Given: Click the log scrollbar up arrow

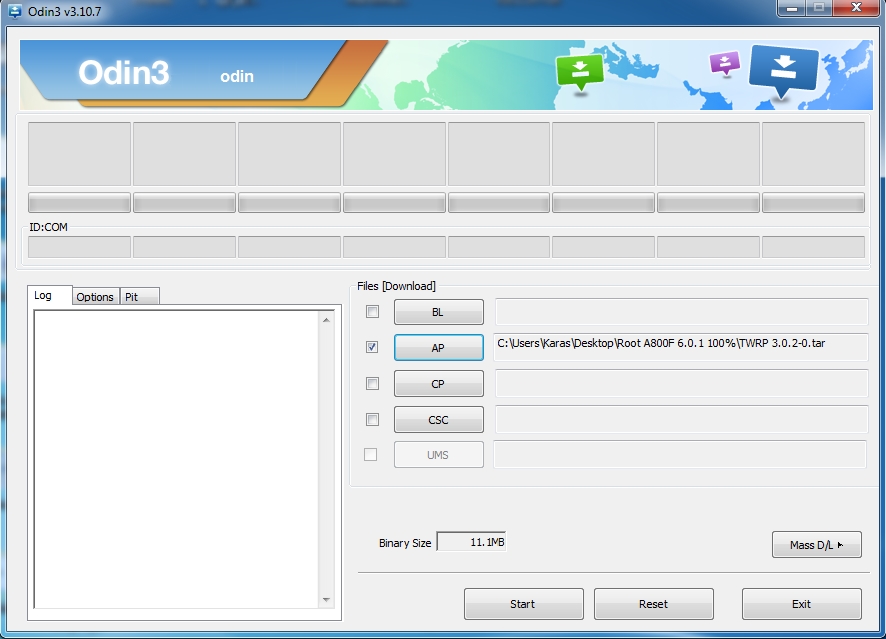Looking at the screenshot, I should pos(326,320).
